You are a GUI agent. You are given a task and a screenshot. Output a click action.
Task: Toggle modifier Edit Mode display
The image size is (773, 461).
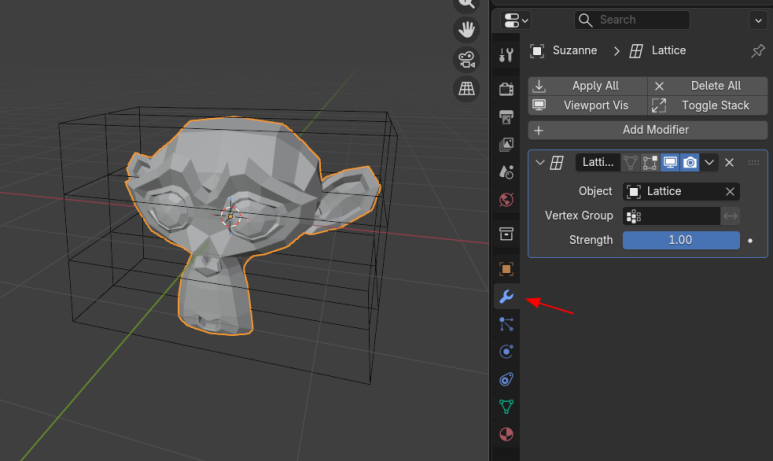pos(650,162)
